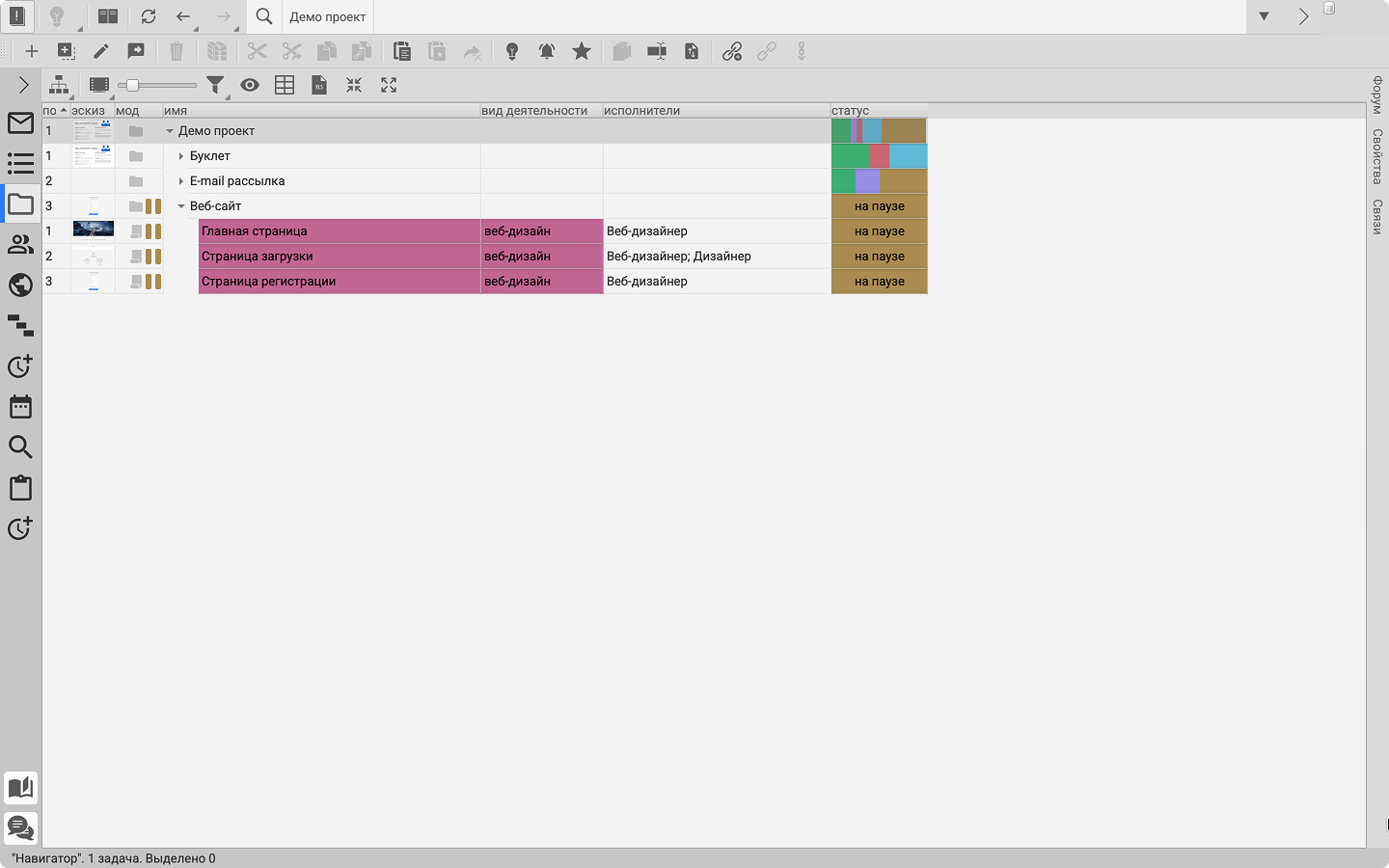Toggle the eye visibility icon in view toolbar
Image resolution: width=1389 pixels, height=868 pixels.
pos(250,86)
